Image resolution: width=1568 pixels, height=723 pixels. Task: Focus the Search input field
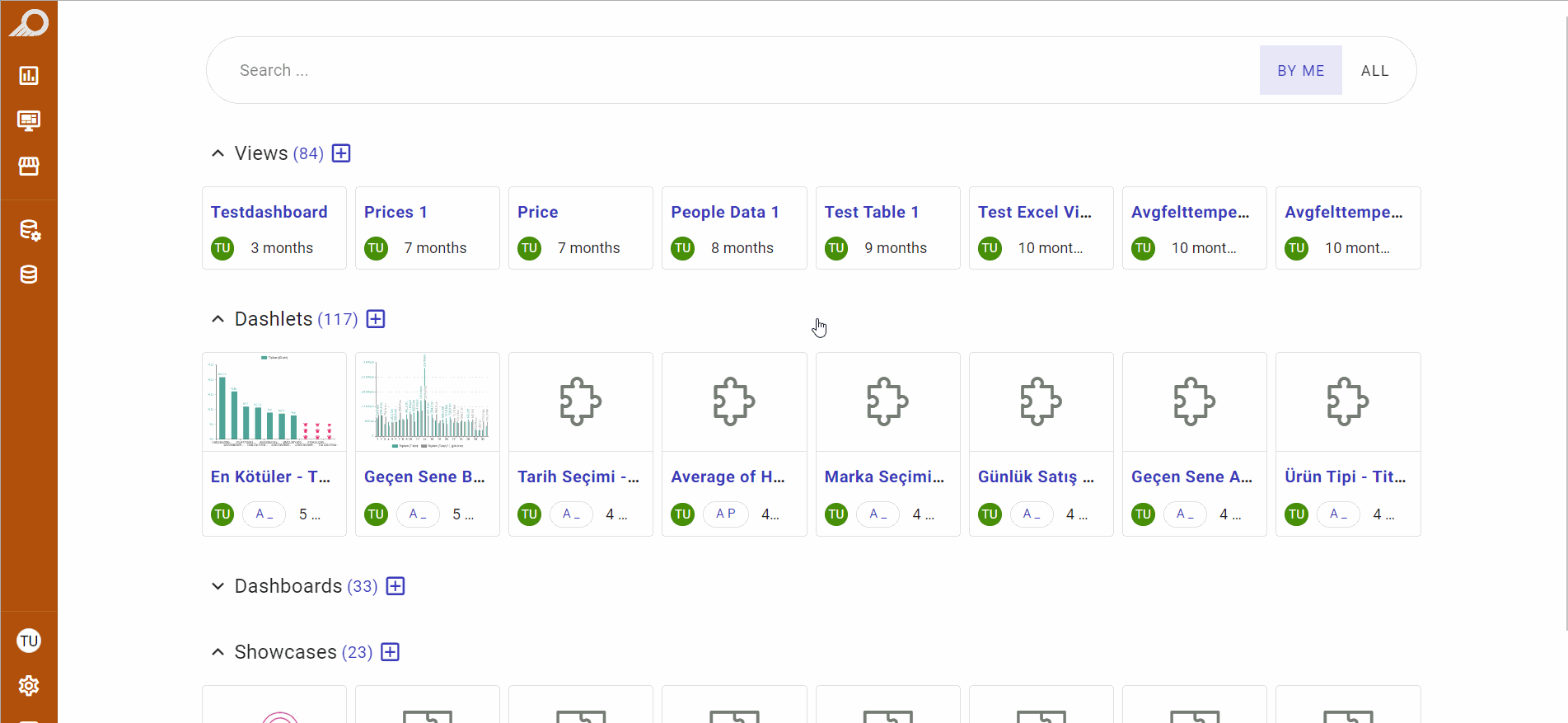tap(742, 70)
